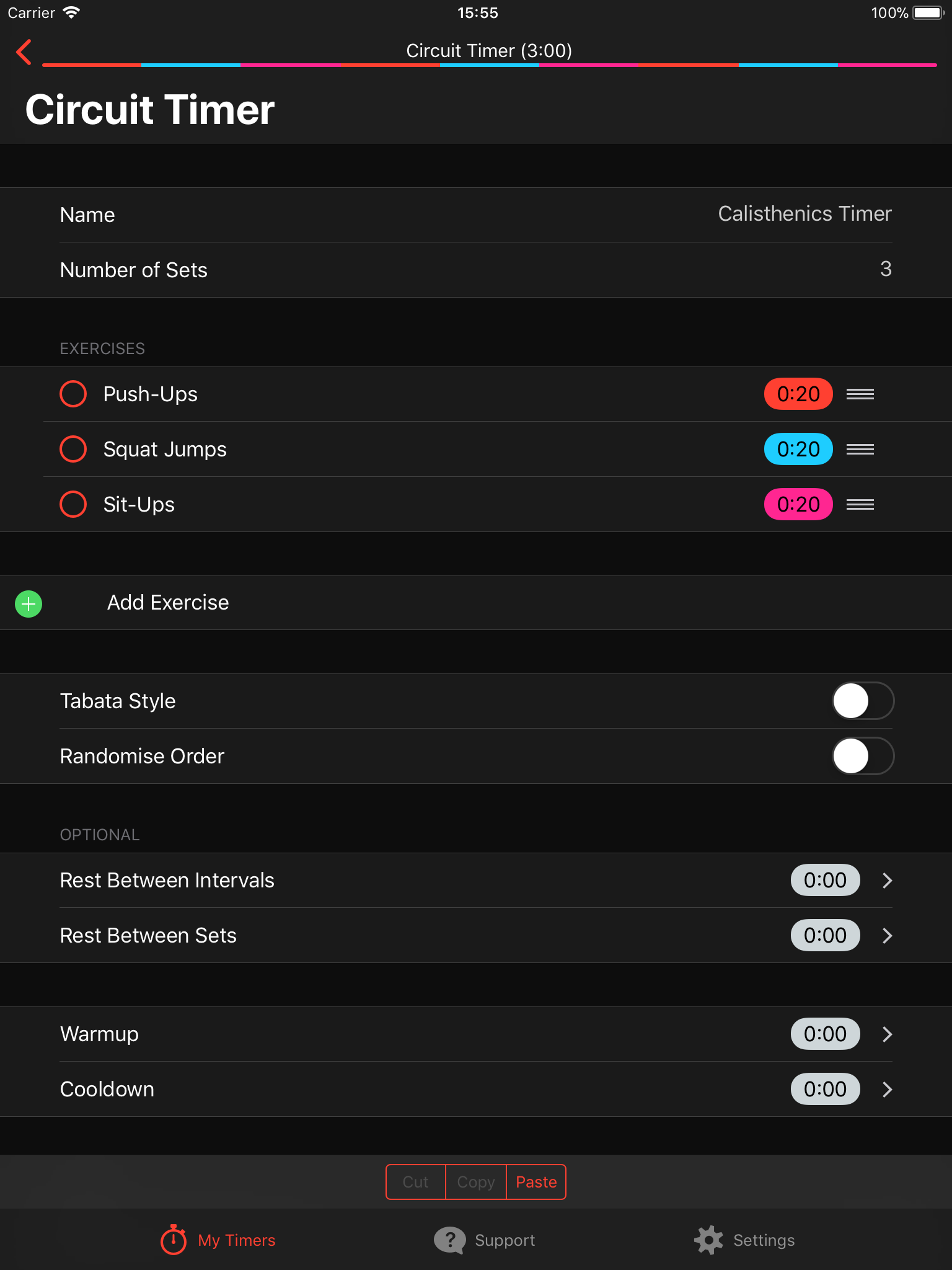
Task: Open the Warmup chevron
Action: 887,1034
